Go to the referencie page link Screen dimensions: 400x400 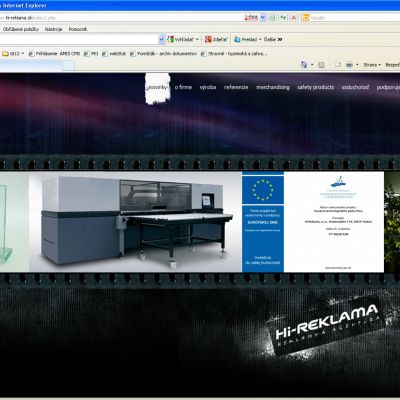tap(236, 87)
